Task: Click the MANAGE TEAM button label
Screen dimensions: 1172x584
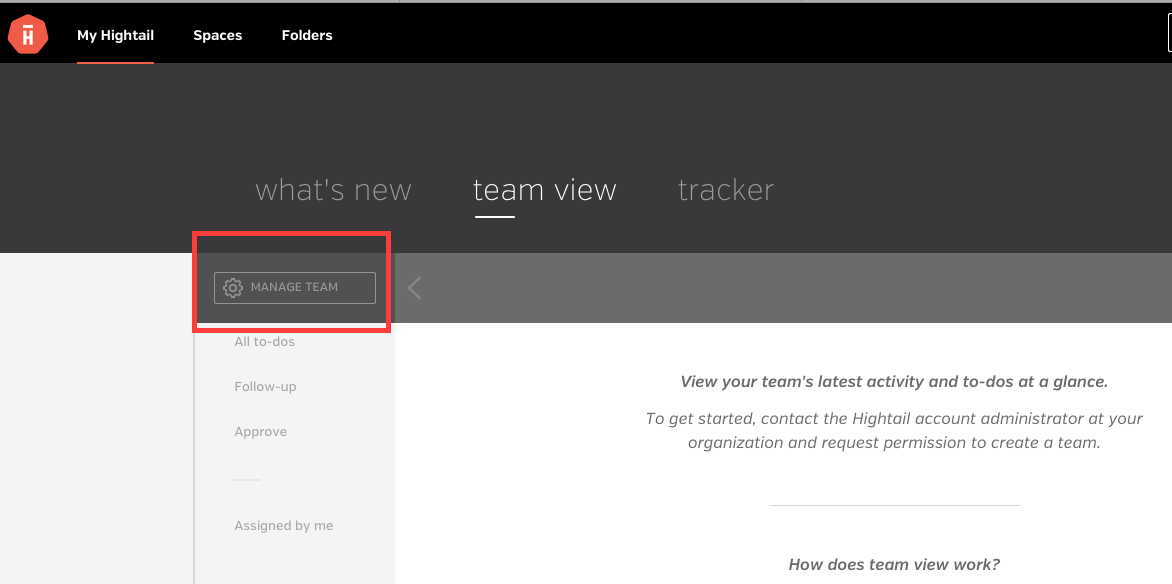Action: click(x=294, y=287)
